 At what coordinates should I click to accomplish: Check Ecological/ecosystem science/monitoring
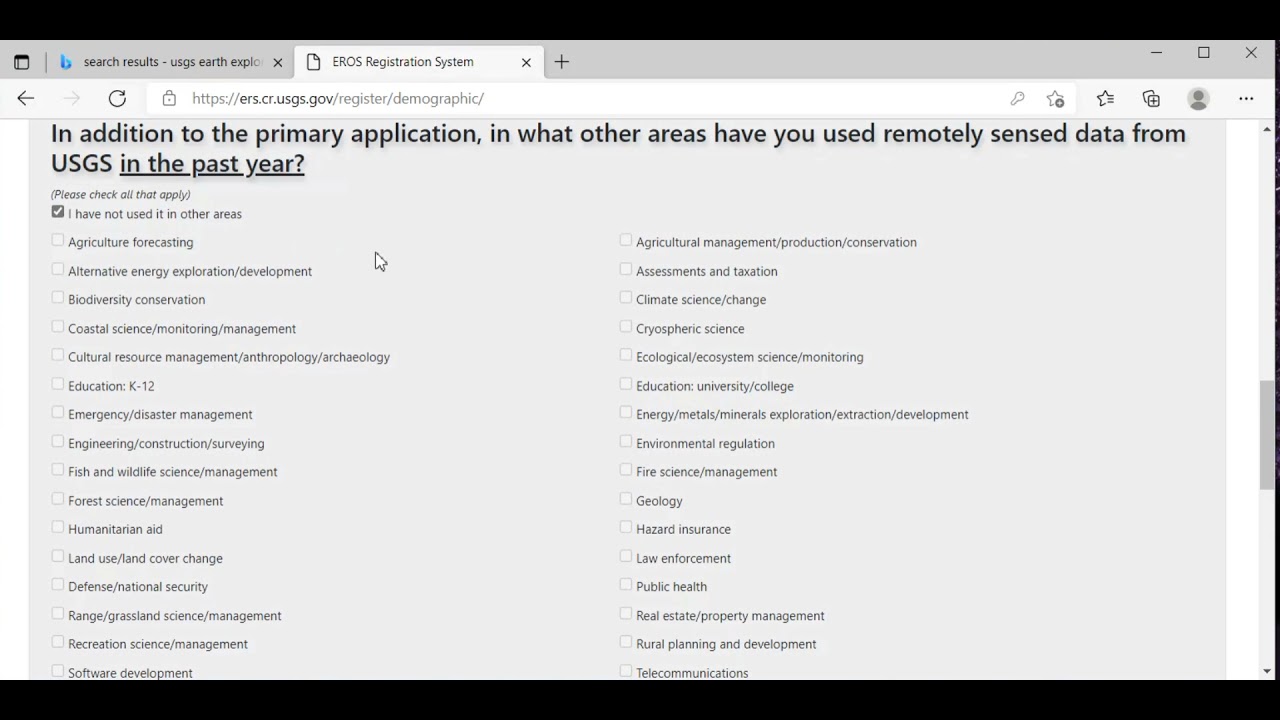point(626,355)
